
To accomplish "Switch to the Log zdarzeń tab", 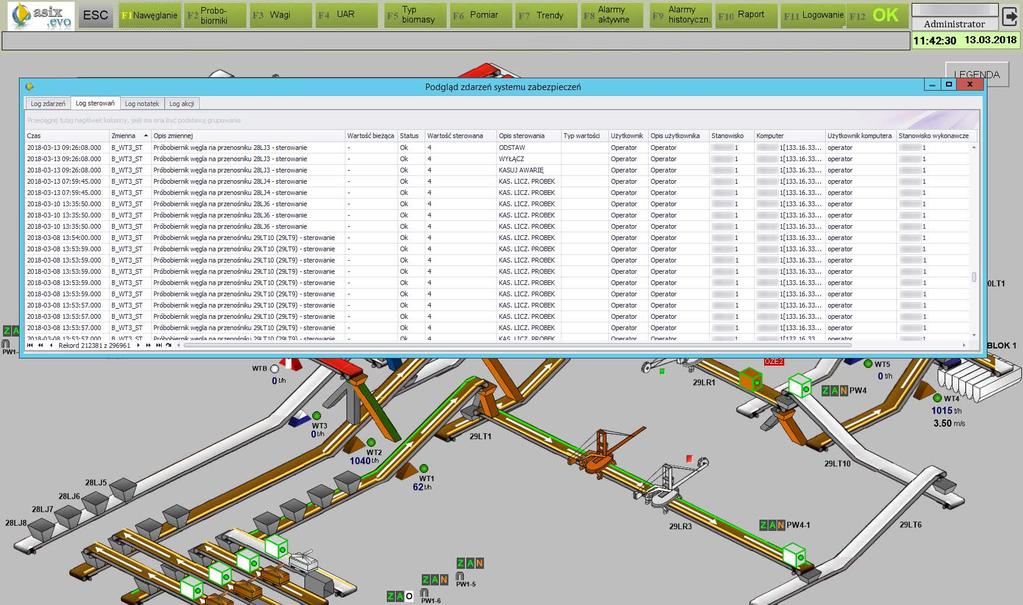I will coord(48,104).
